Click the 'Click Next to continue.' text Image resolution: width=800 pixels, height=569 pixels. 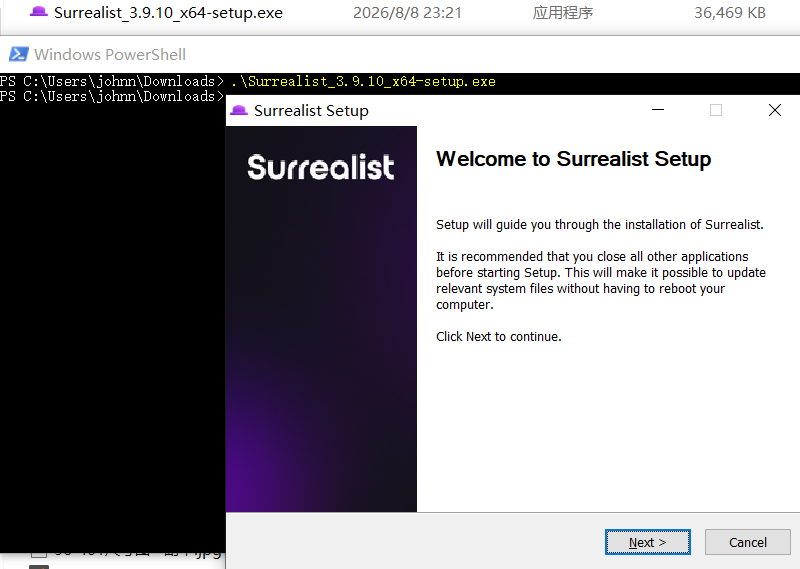click(x=498, y=337)
